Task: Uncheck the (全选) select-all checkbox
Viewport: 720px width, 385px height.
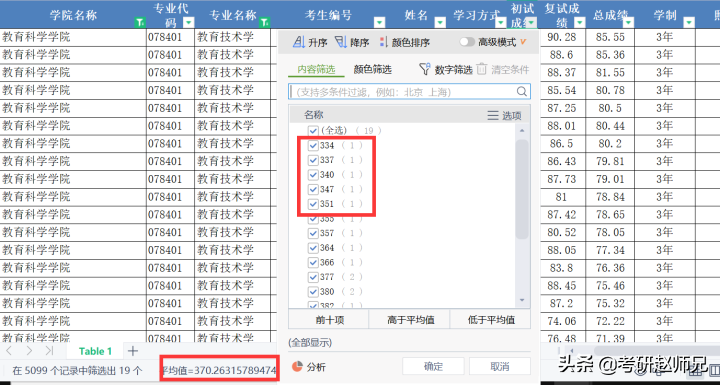Action: [314, 130]
